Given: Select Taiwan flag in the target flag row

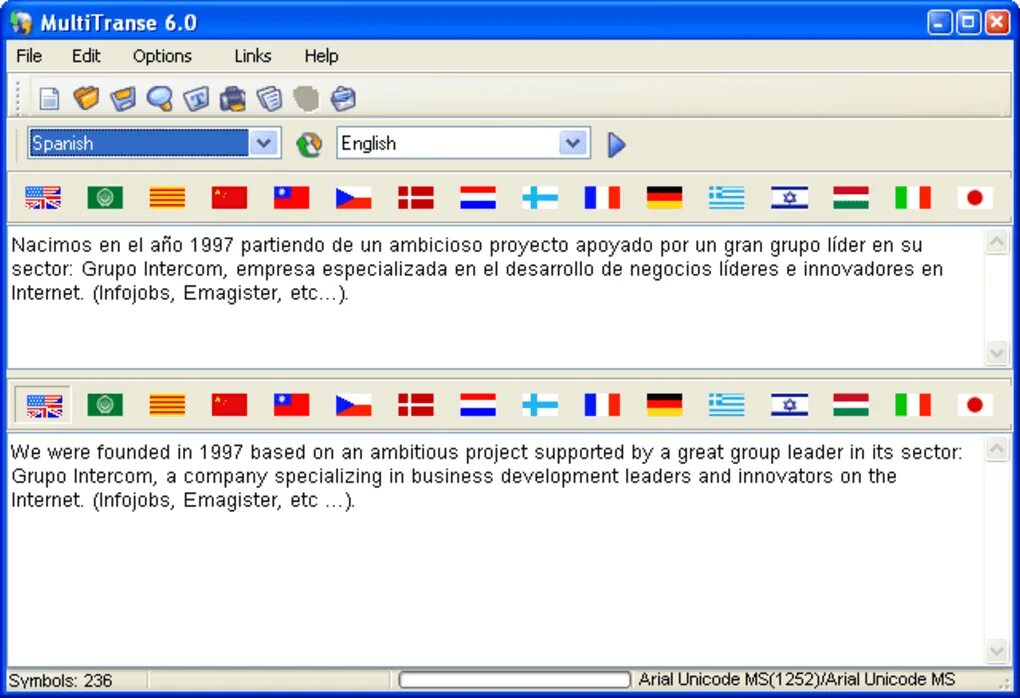Looking at the screenshot, I should (291, 405).
